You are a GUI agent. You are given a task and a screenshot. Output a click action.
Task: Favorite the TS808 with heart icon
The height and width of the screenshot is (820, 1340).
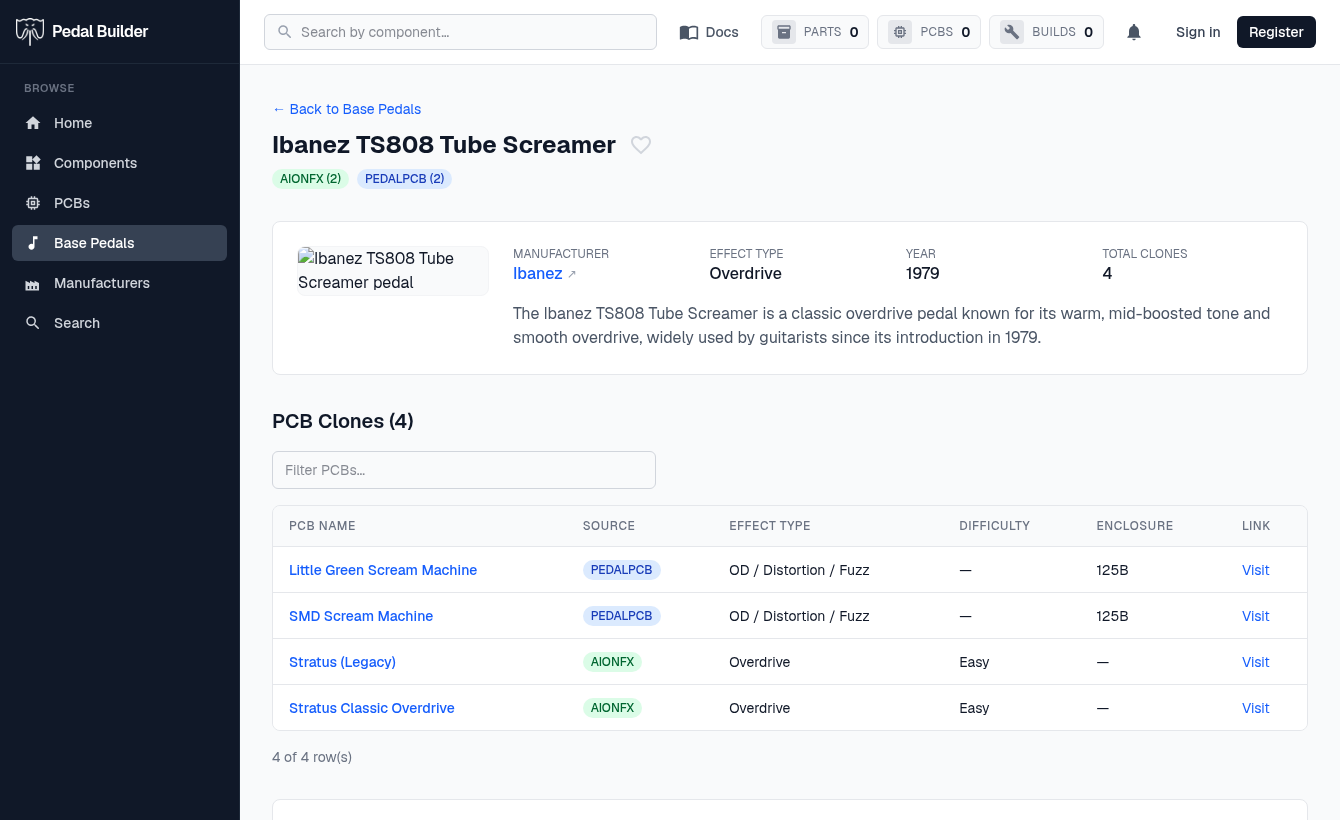(641, 145)
